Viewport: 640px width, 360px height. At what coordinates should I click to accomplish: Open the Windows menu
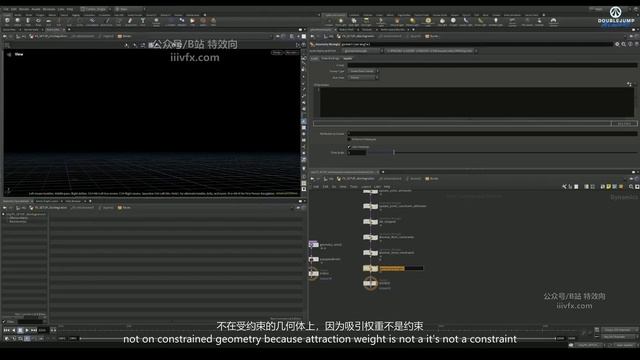pos(49,9)
